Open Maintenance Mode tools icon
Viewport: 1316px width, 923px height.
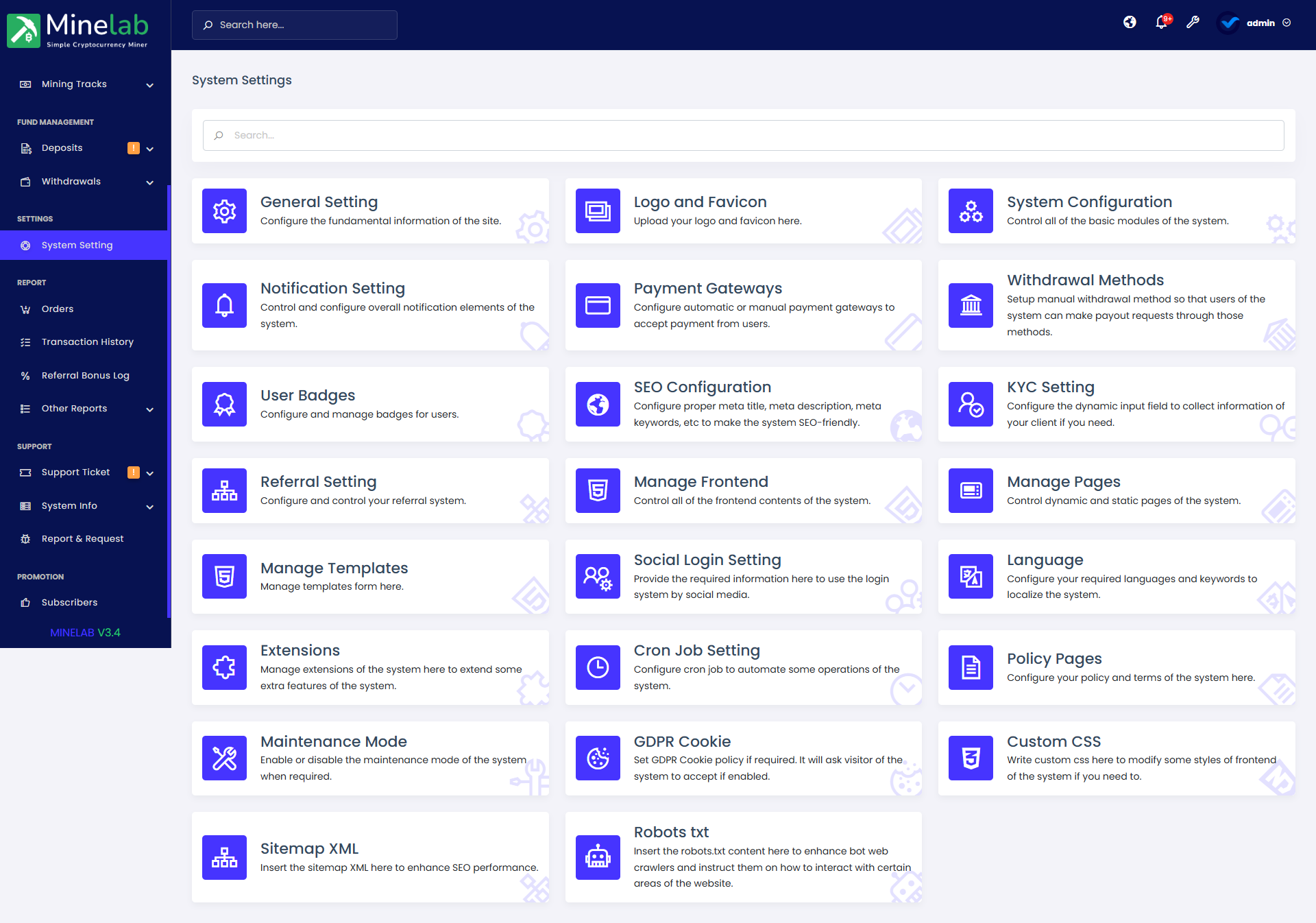click(x=224, y=758)
